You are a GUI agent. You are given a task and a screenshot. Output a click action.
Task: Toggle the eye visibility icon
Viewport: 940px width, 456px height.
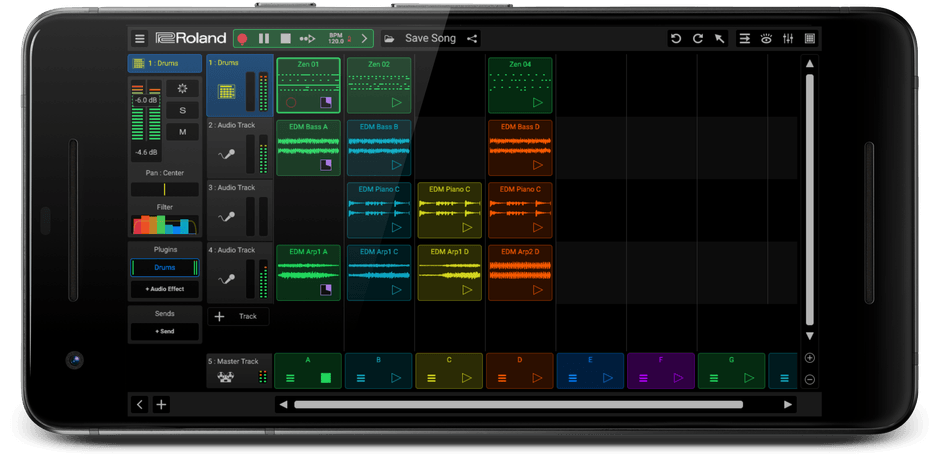[766, 39]
